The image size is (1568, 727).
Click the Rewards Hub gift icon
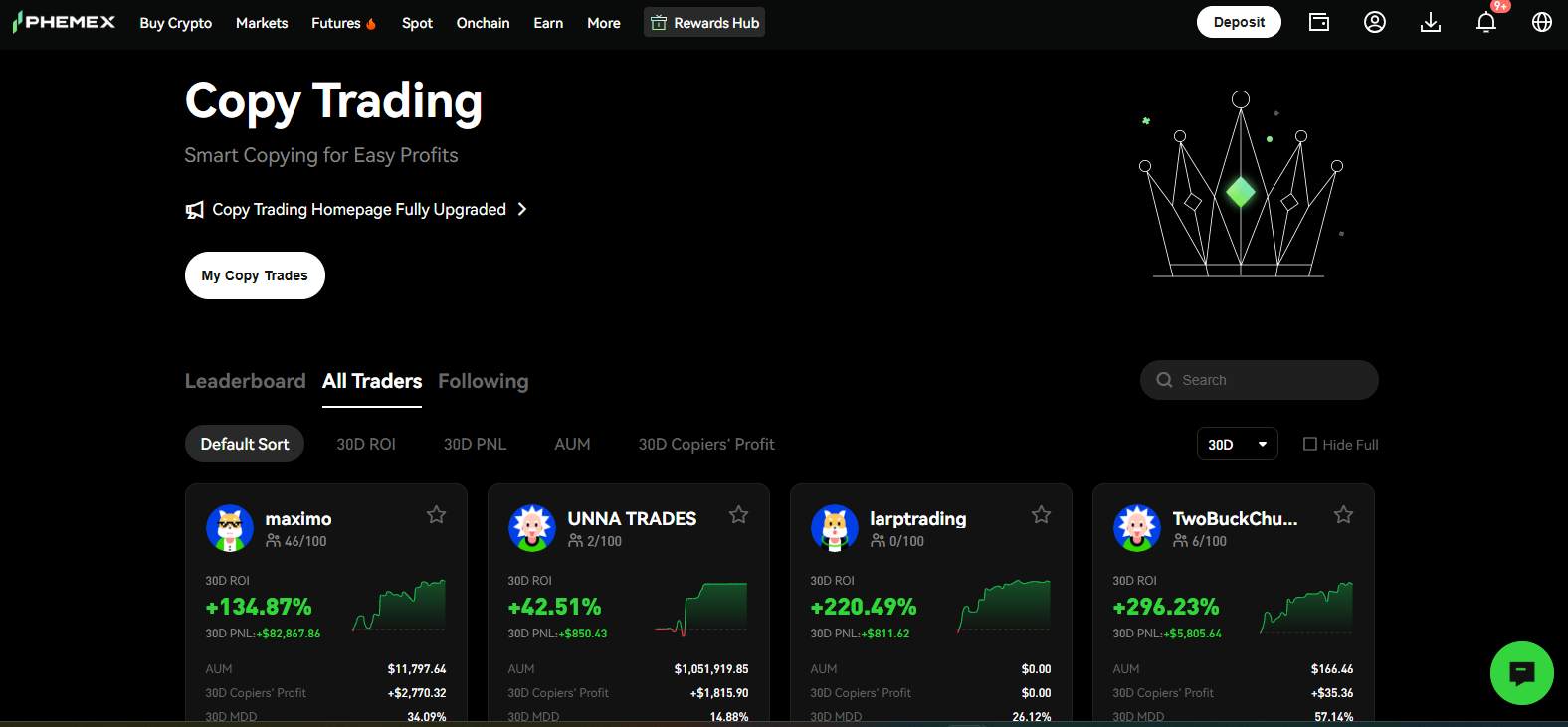pos(659,23)
